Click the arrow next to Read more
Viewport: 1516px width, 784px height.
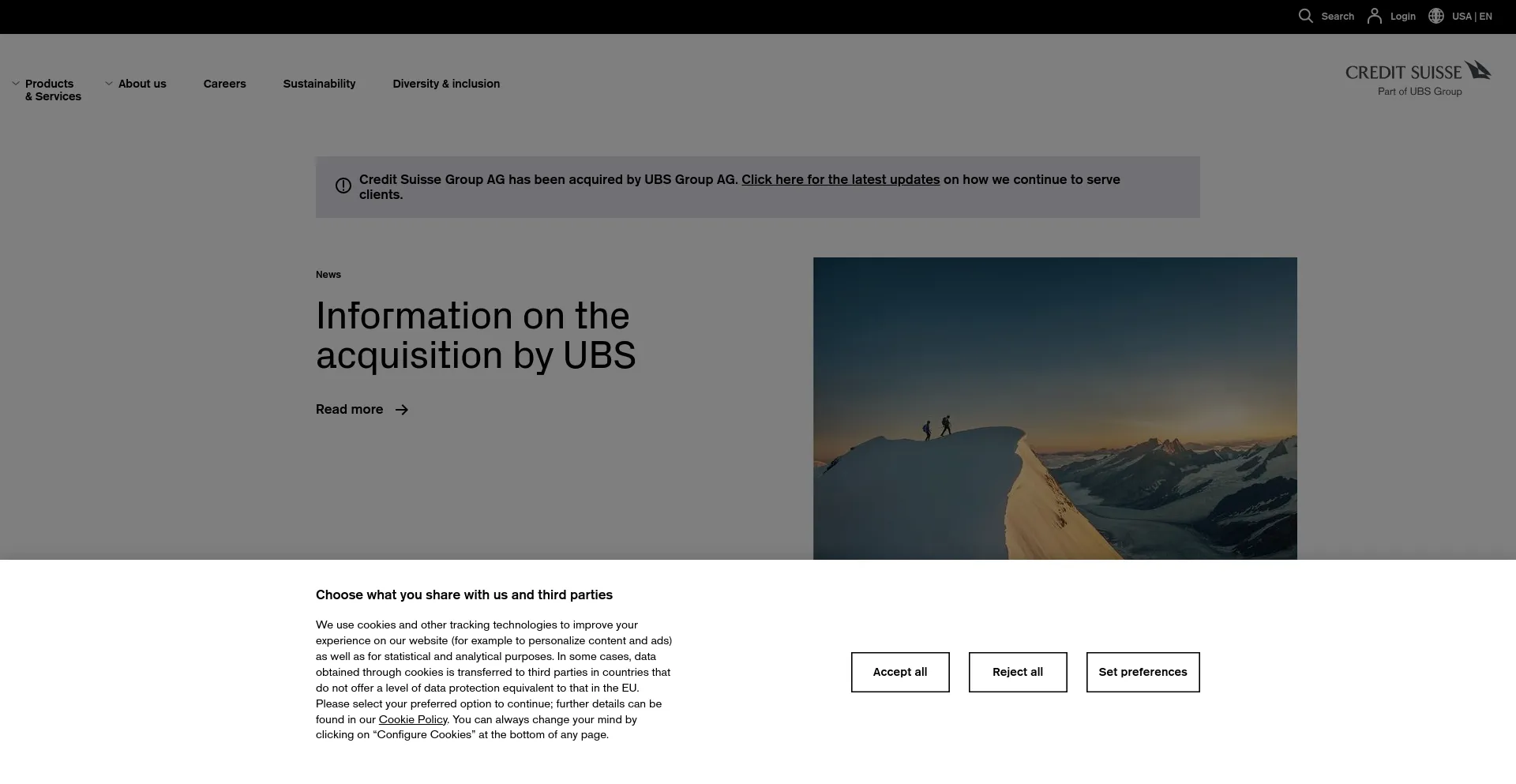tap(402, 410)
